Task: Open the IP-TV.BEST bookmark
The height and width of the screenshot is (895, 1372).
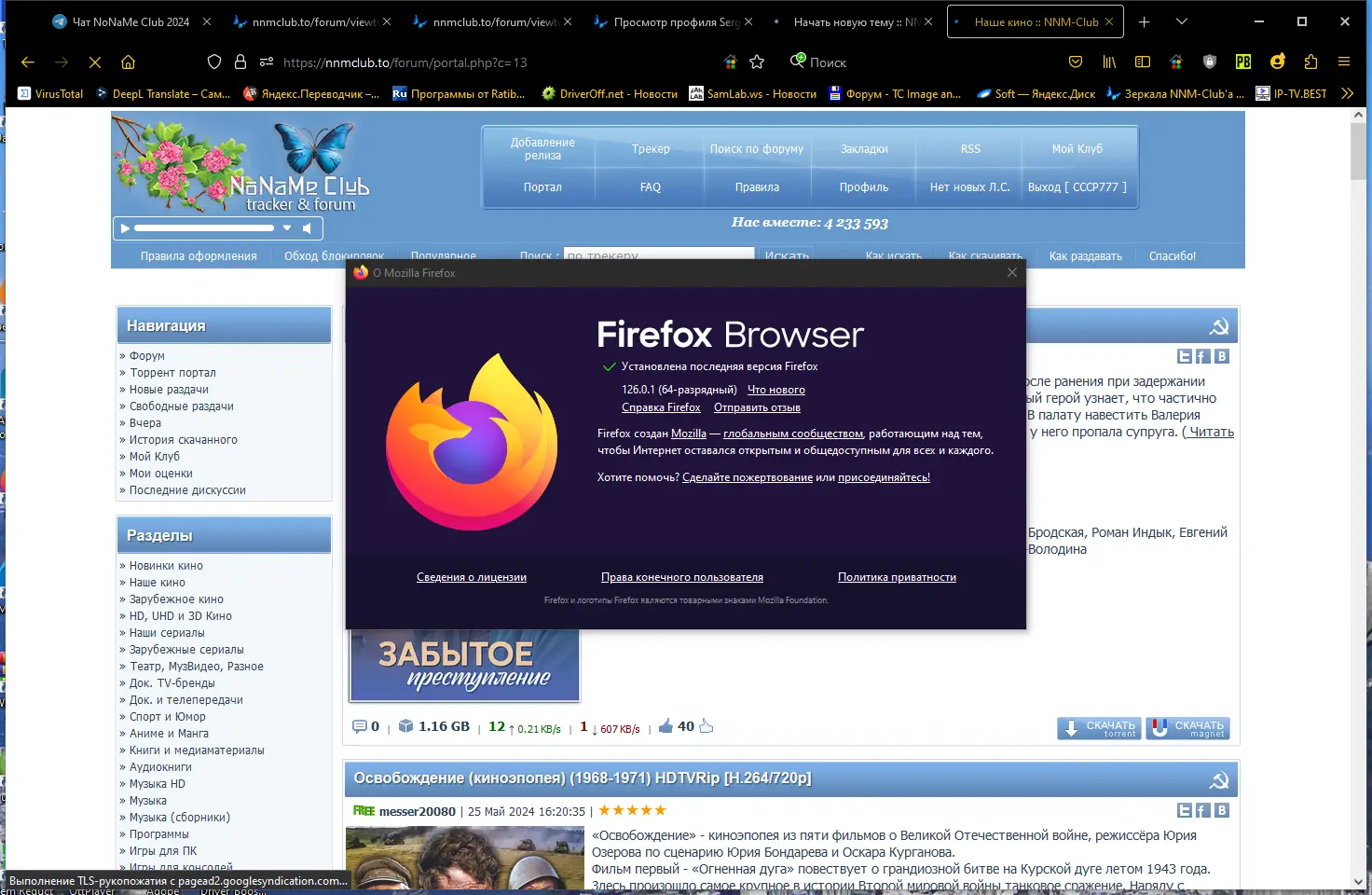Action: (1292, 93)
